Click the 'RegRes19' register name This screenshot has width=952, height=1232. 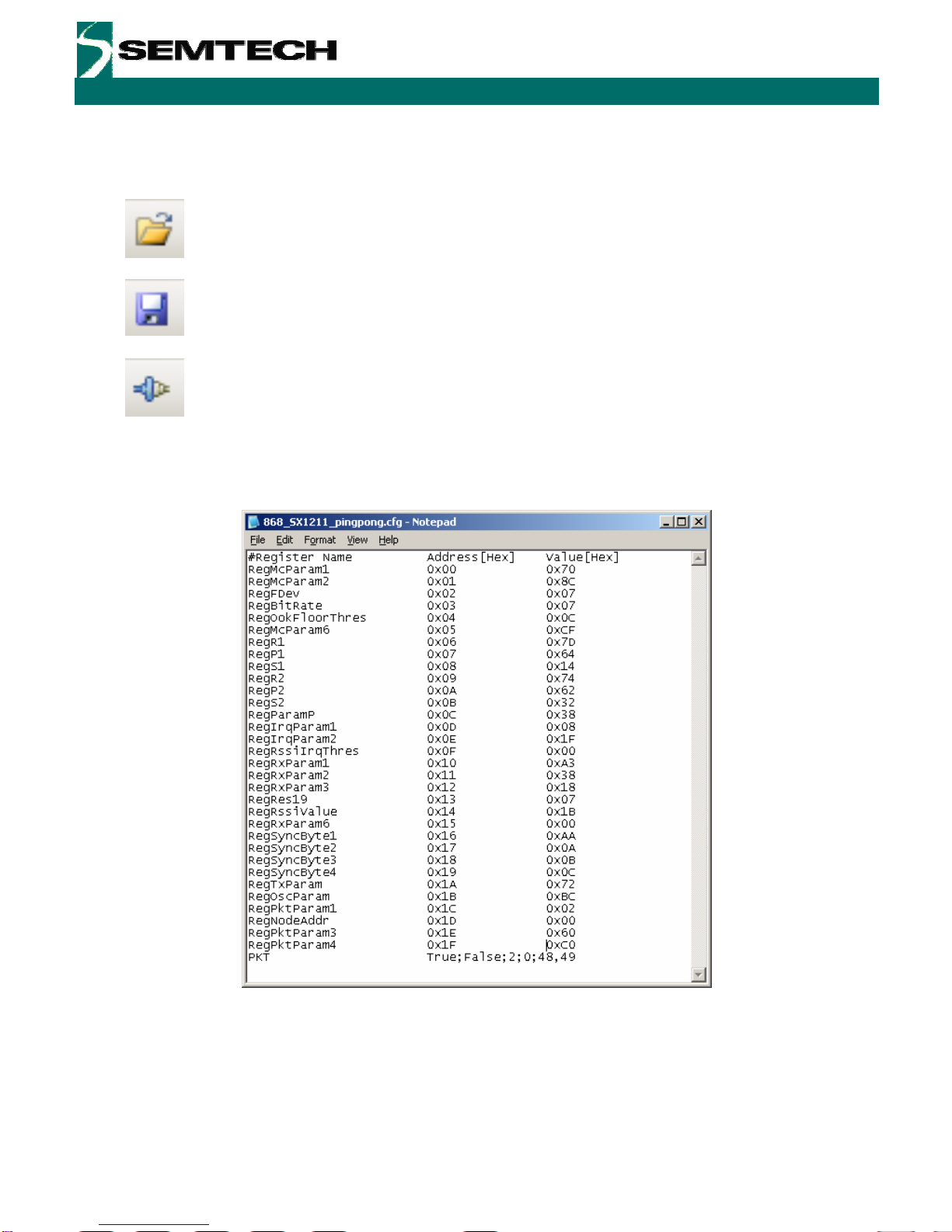point(277,800)
